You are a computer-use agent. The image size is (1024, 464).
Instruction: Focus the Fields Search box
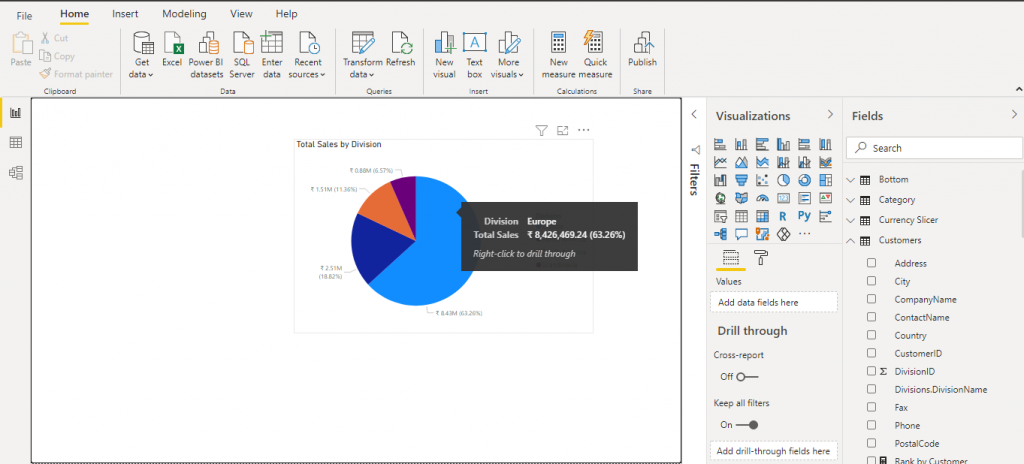(x=934, y=148)
